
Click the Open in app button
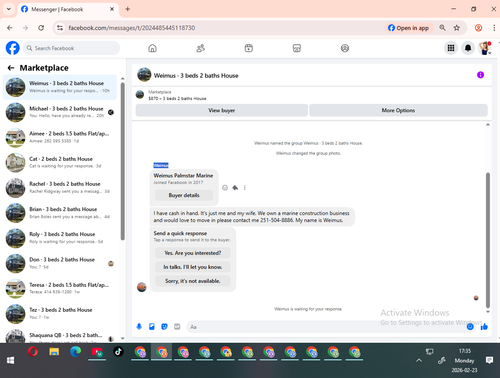click(409, 28)
